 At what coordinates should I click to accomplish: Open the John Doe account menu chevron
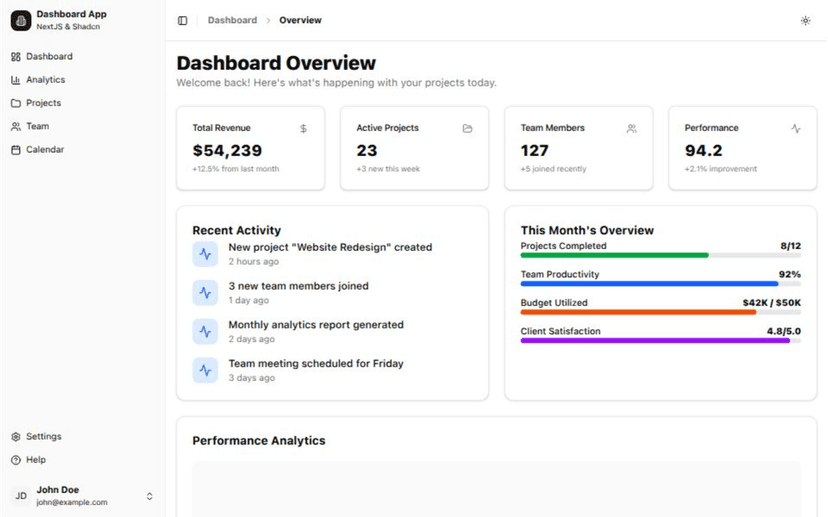[x=149, y=496]
